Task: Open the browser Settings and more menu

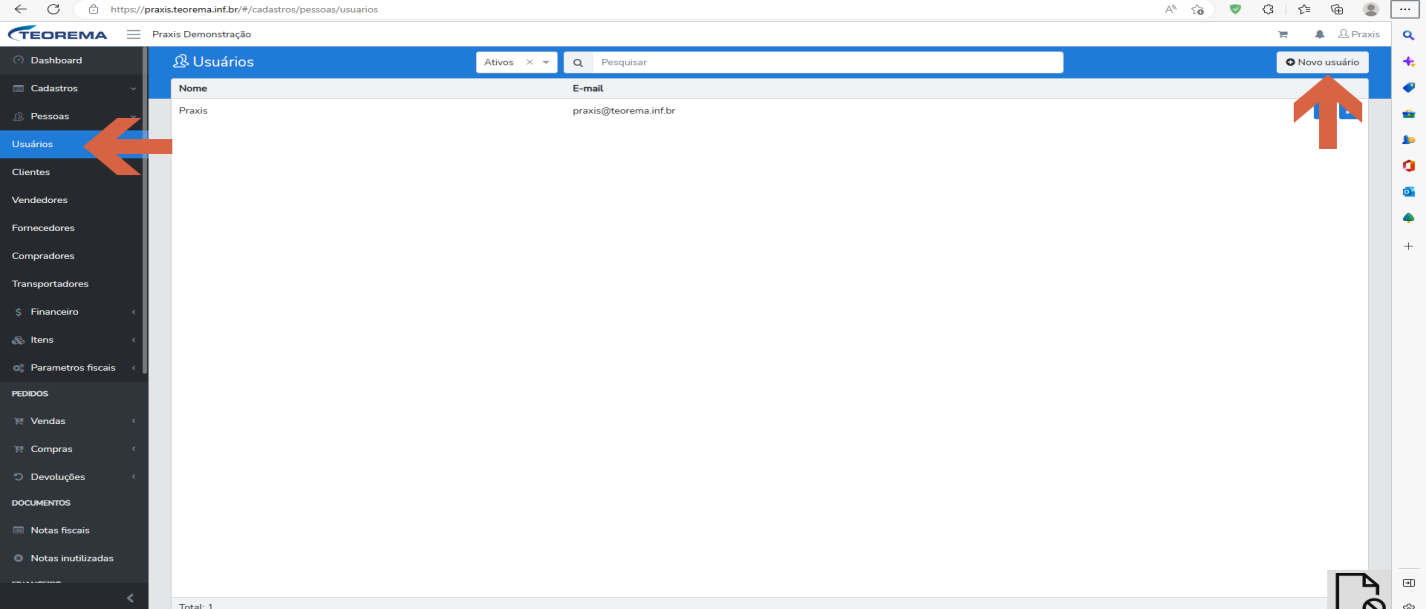Action: click(x=1404, y=9)
